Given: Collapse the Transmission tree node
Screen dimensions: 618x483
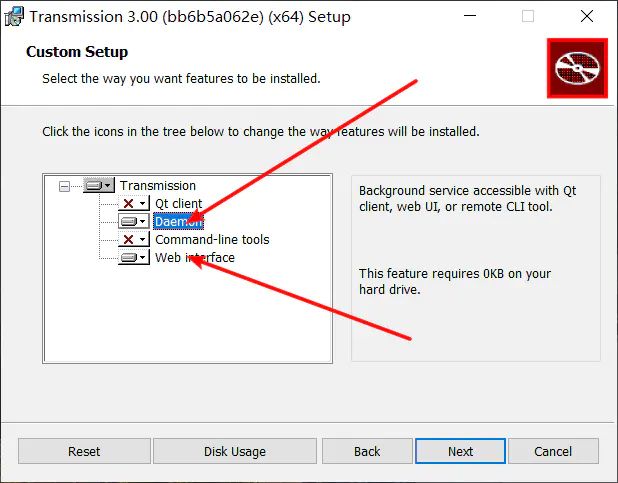Looking at the screenshot, I should coord(65,186).
